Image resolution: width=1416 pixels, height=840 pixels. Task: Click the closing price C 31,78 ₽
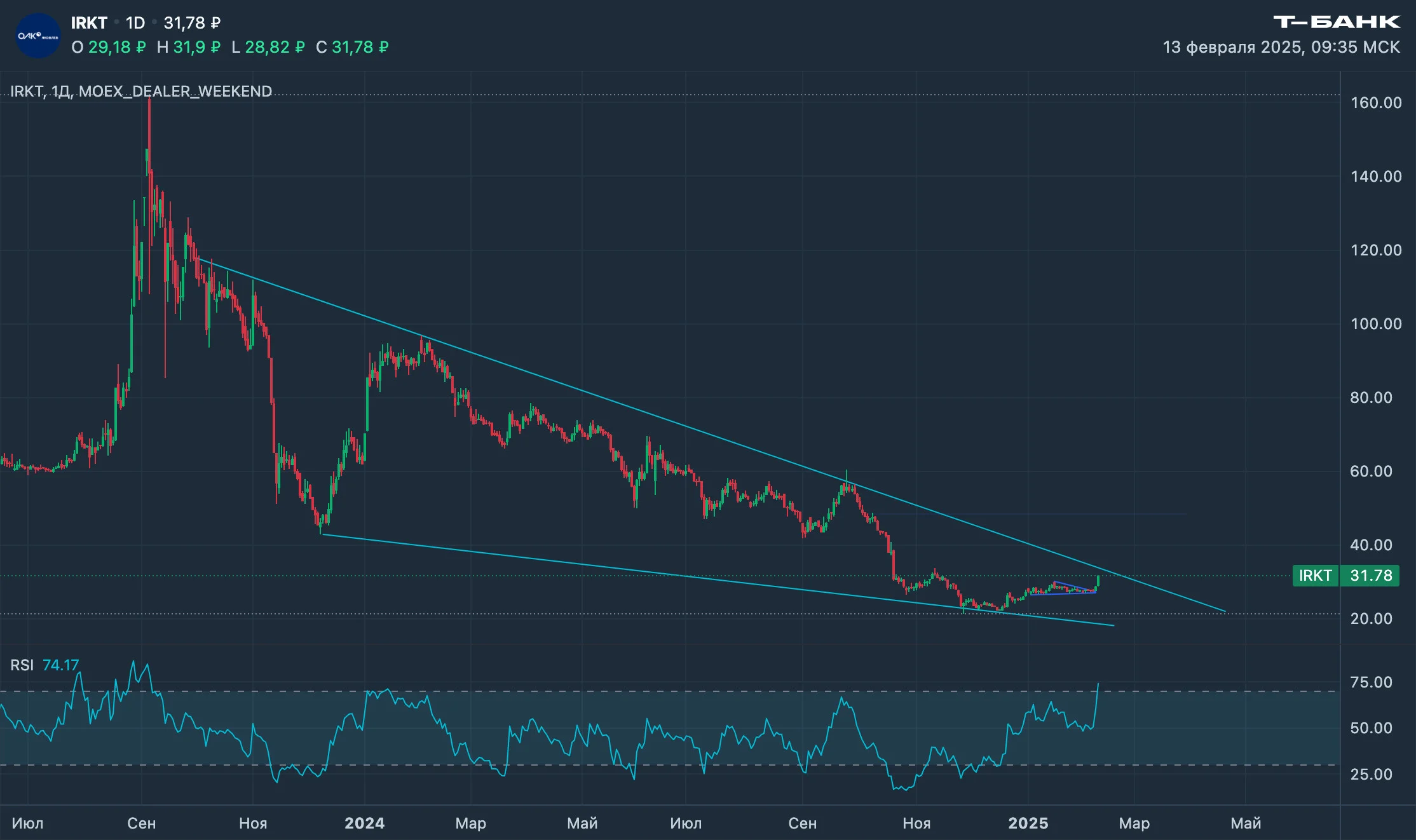[352, 48]
